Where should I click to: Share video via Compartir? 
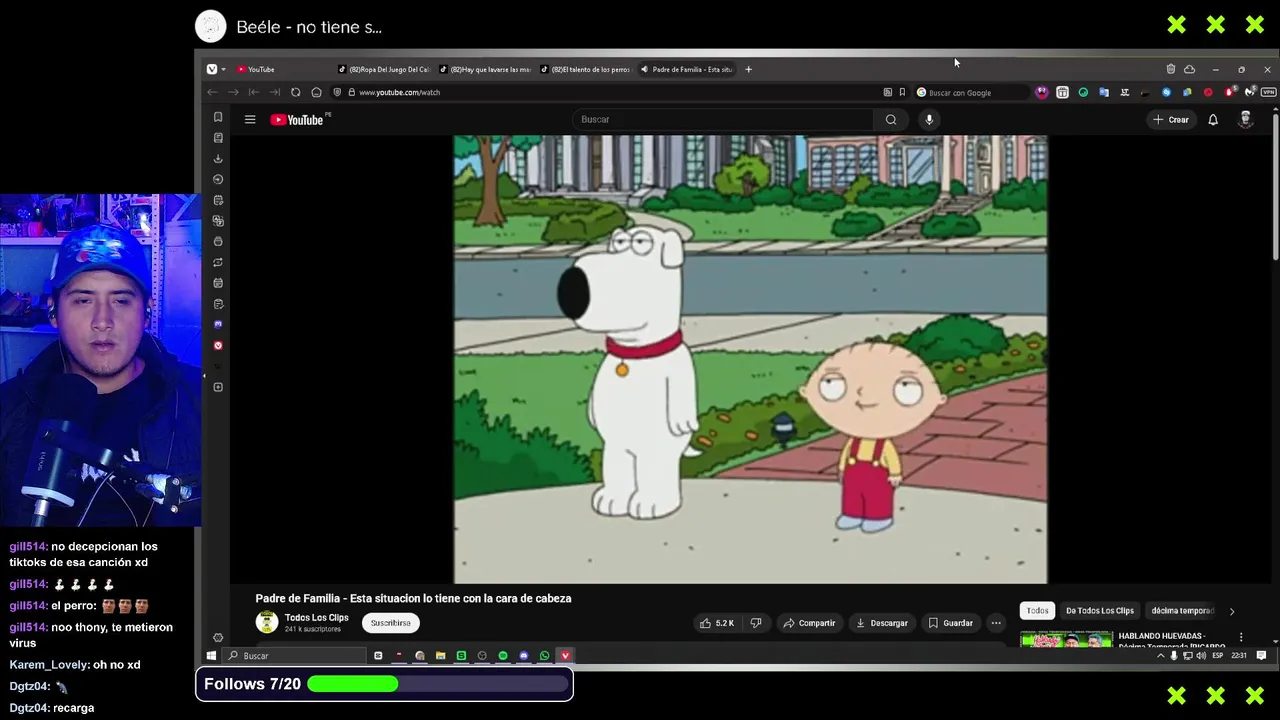coord(808,623)
